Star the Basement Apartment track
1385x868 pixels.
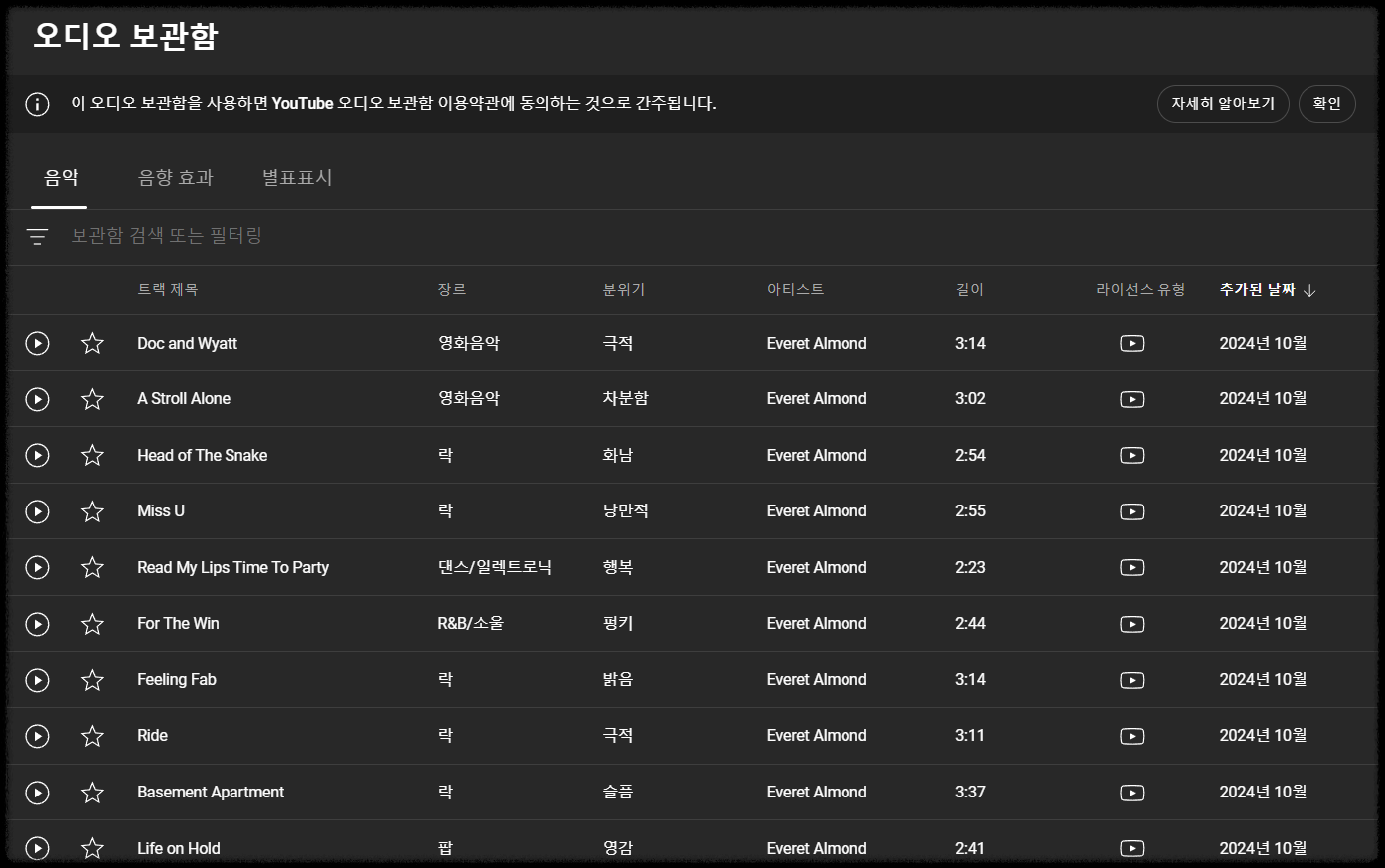92,793
